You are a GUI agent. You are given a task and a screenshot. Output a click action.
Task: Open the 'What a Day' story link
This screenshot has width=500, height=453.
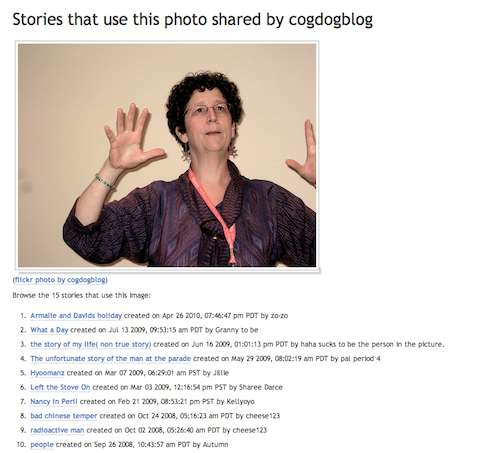pyautogui.click(x=49, y=330)
